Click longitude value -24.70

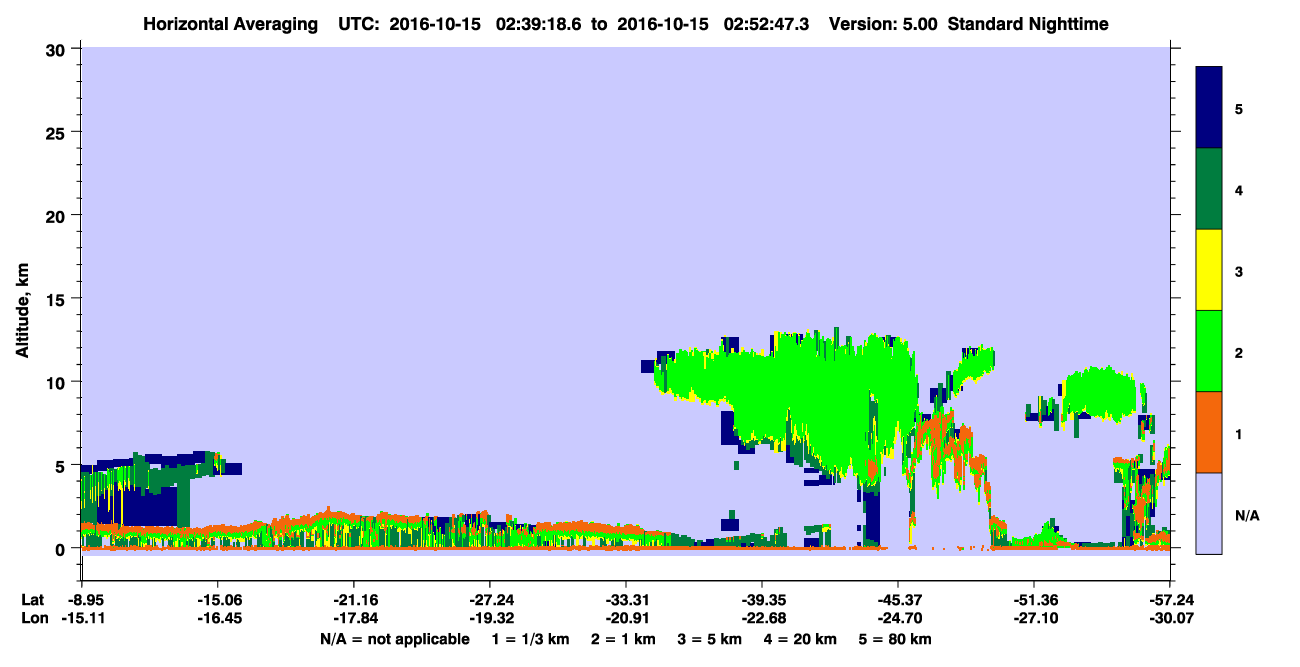(x=898, y=618)
